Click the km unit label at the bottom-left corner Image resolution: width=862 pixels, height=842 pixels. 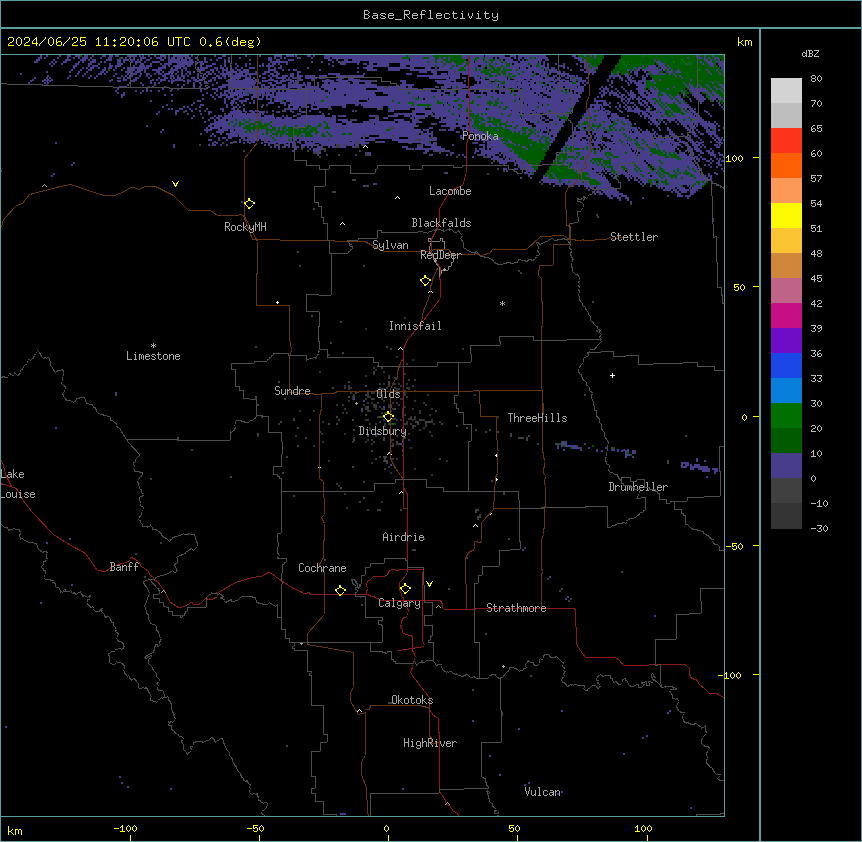click(15, 830)
